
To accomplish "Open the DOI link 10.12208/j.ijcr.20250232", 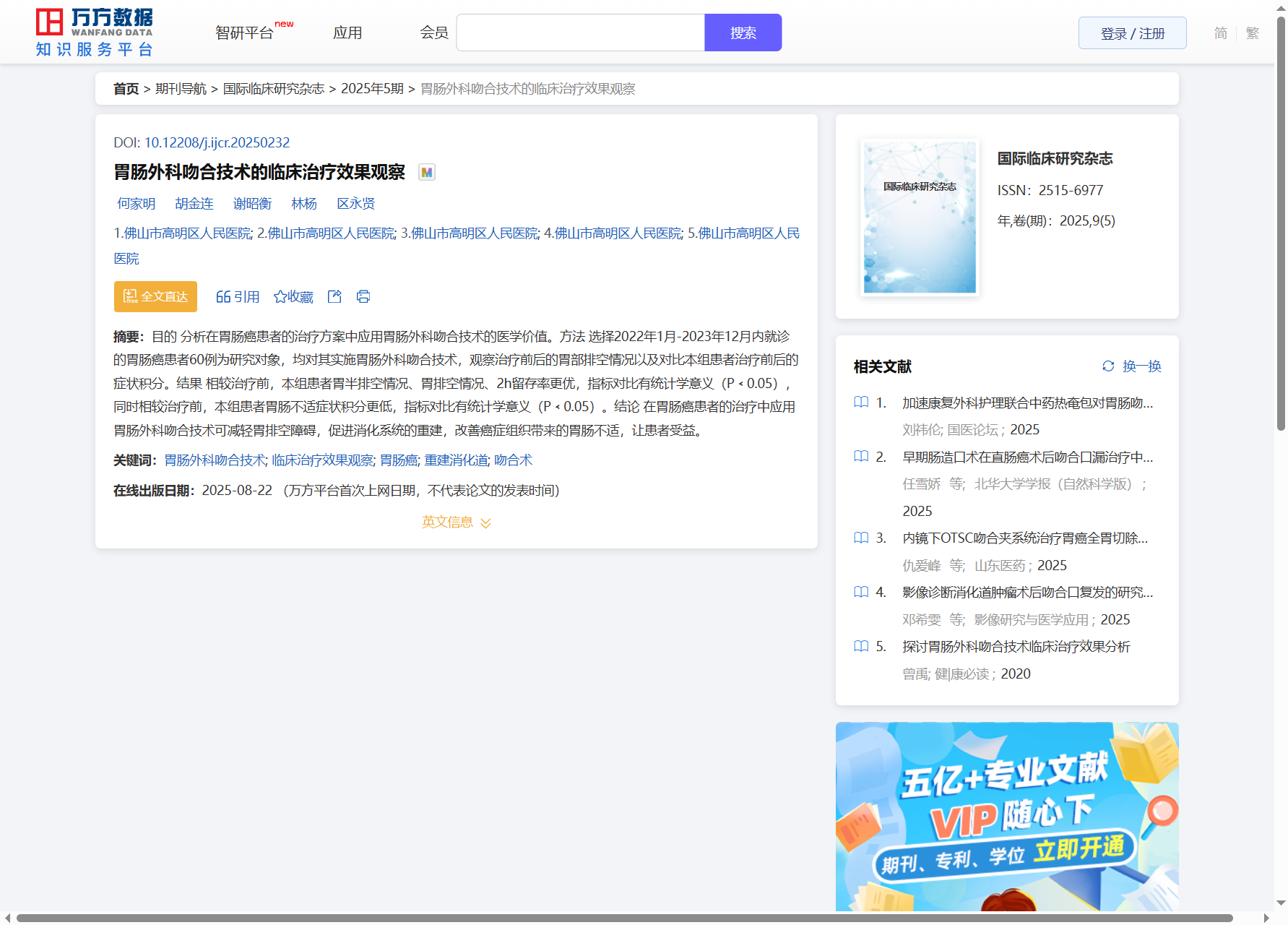I will click(217, 143).
